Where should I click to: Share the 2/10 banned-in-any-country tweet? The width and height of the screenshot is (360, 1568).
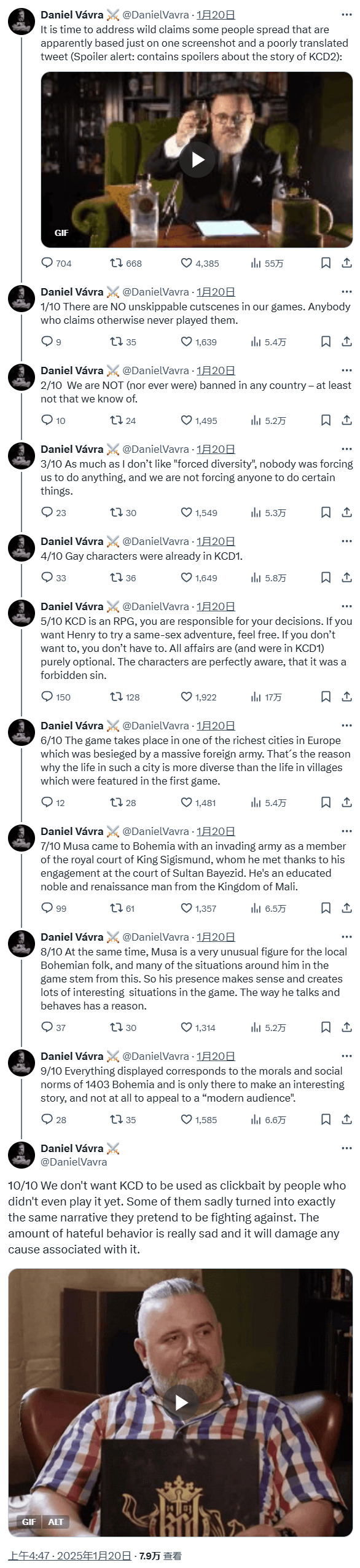click(346, 420)
